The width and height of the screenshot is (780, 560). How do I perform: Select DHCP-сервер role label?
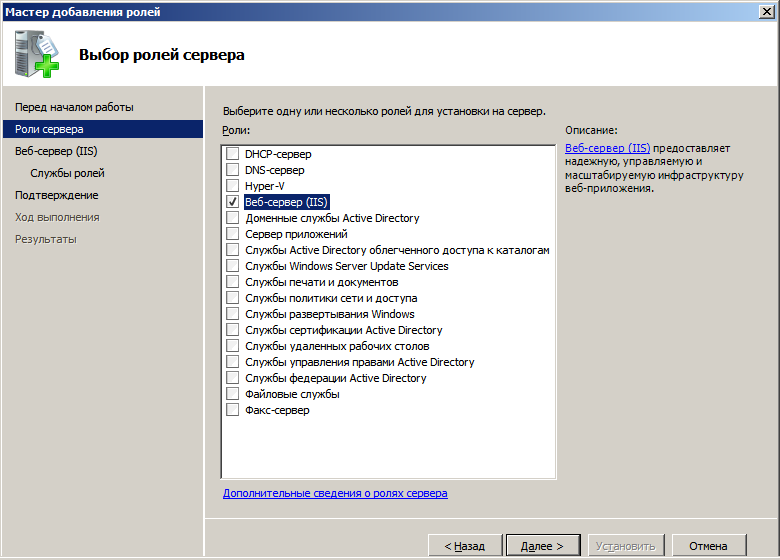pyautogui.click(x=278, y=154)
